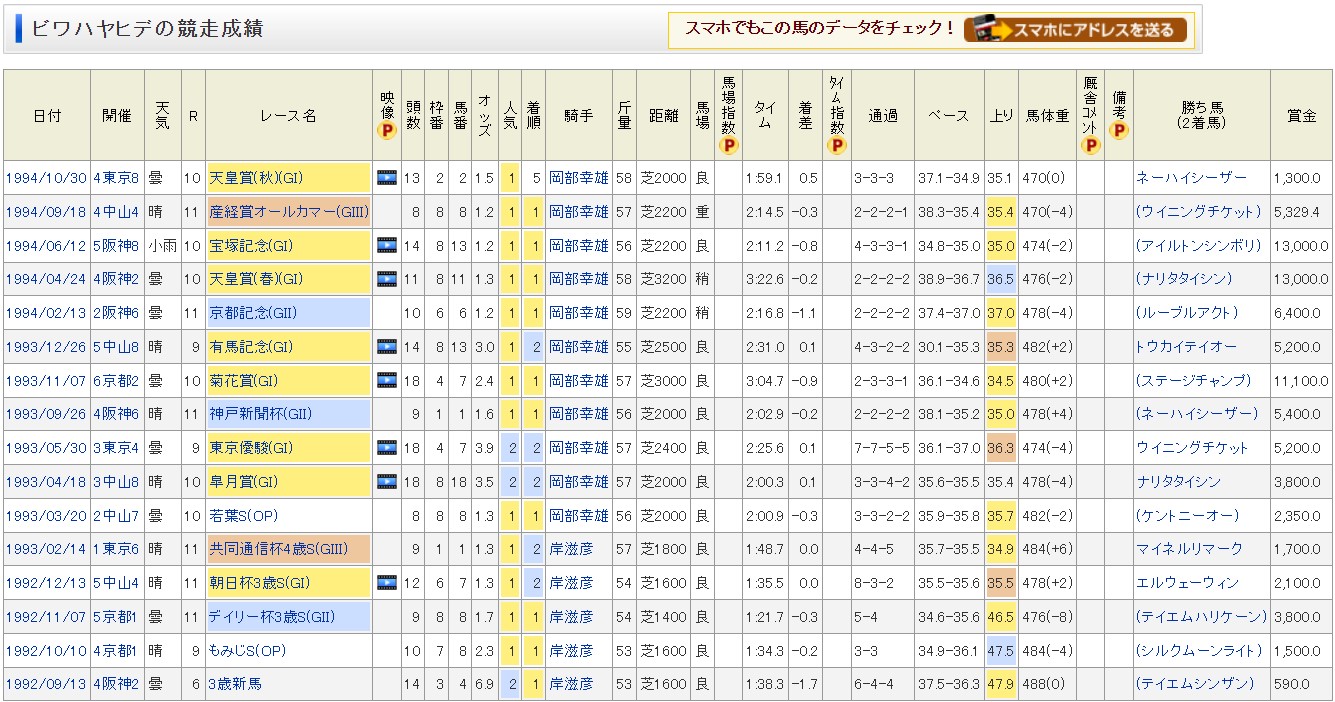Open 共同通信杯4歳S(GIII) race link
Image resolution: width=1335 pixels, height=702 pixels.
(x=281, y=549)
